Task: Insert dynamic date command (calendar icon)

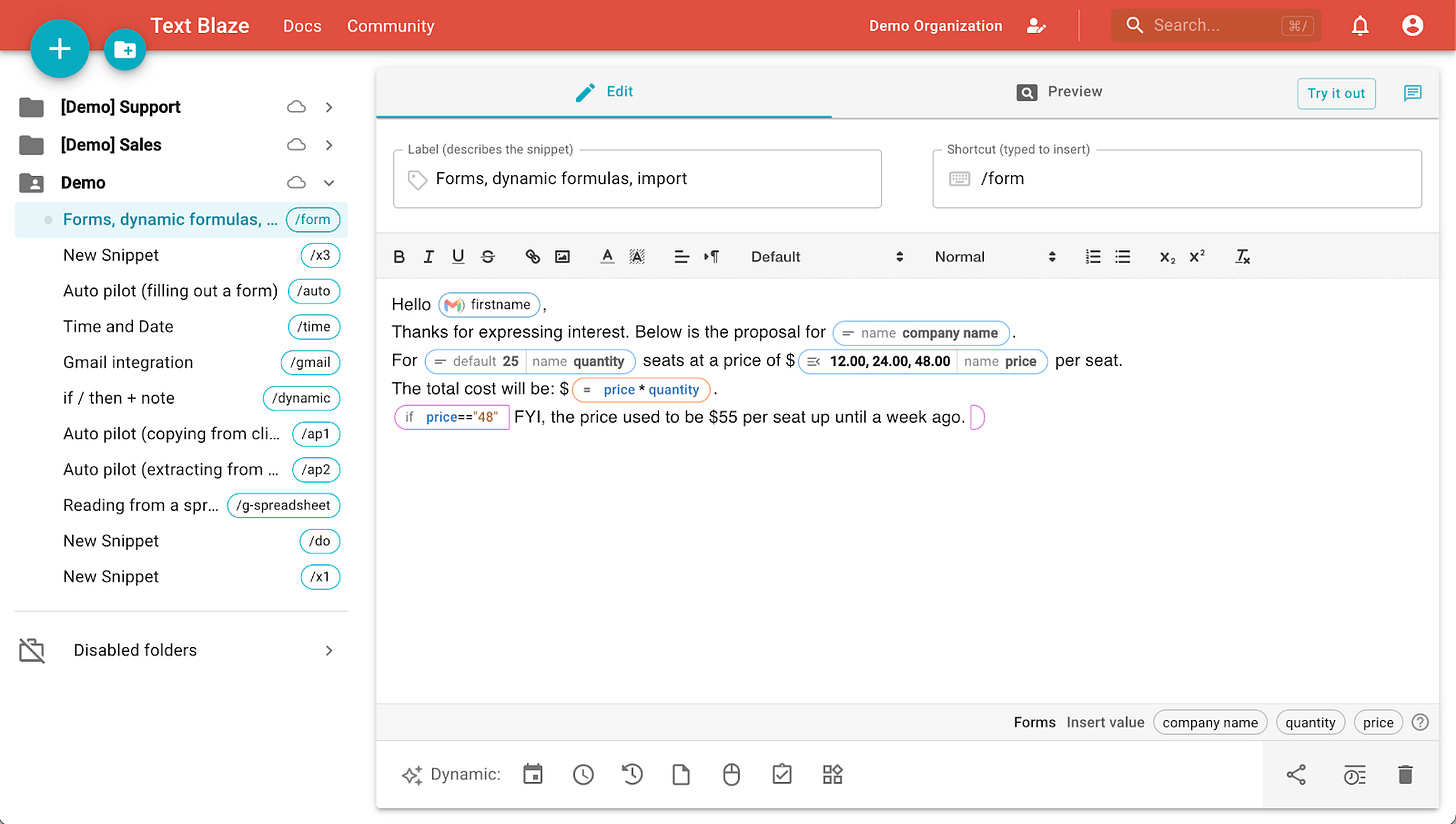Action: point(533,774)
